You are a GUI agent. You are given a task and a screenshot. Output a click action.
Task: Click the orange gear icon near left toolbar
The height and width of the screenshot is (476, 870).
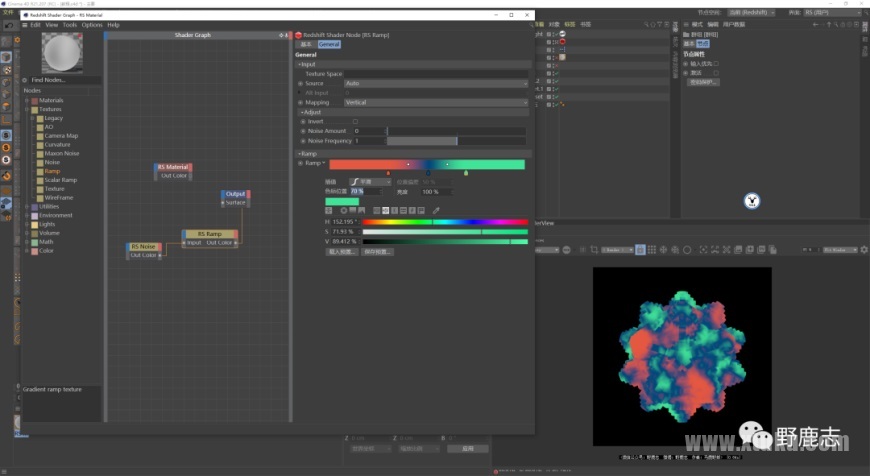17,40
